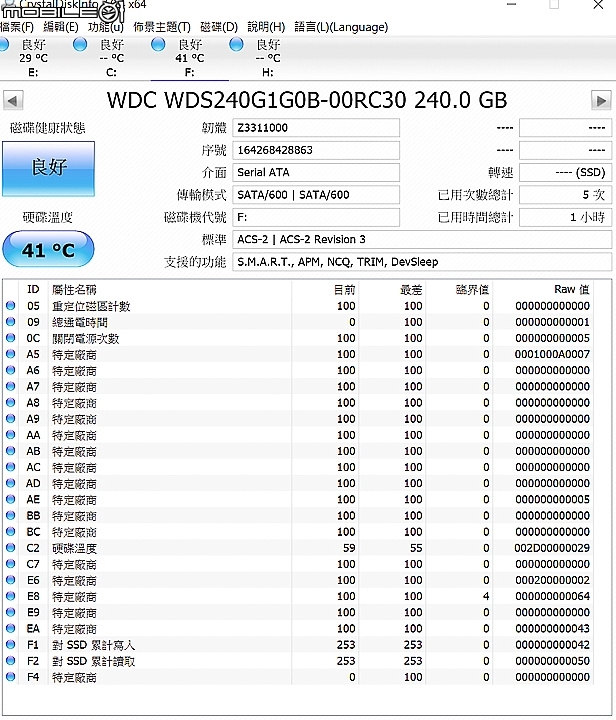Click the supported features field with DevSleep
Image resolution: width=616 pixels, height=720 pixels.
coord(422,262)
